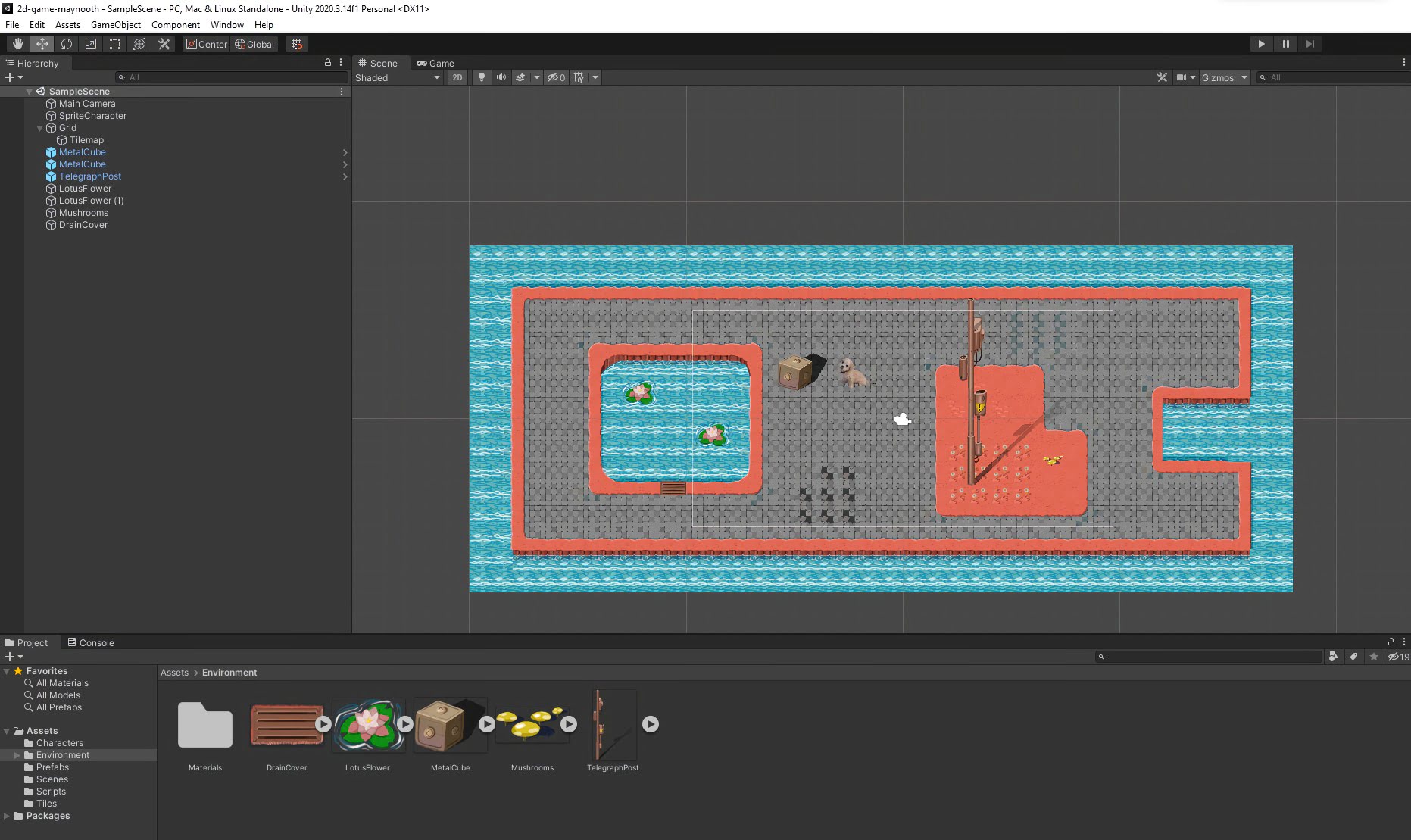Viewport: 1411px width, 840px height.
Task: Select DrainCover in Hierarchy
Action: 83,225
